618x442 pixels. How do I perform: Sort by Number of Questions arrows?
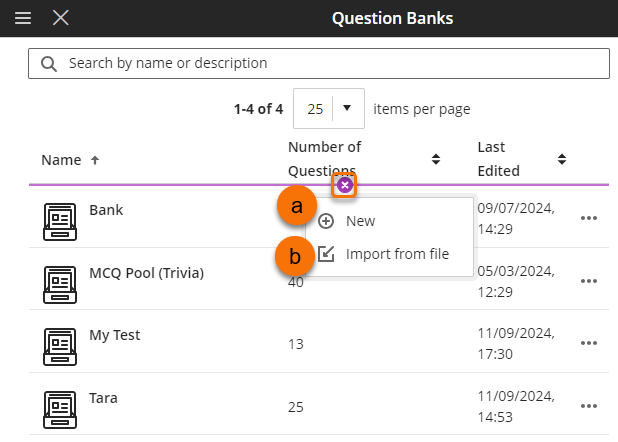[436, 159]
